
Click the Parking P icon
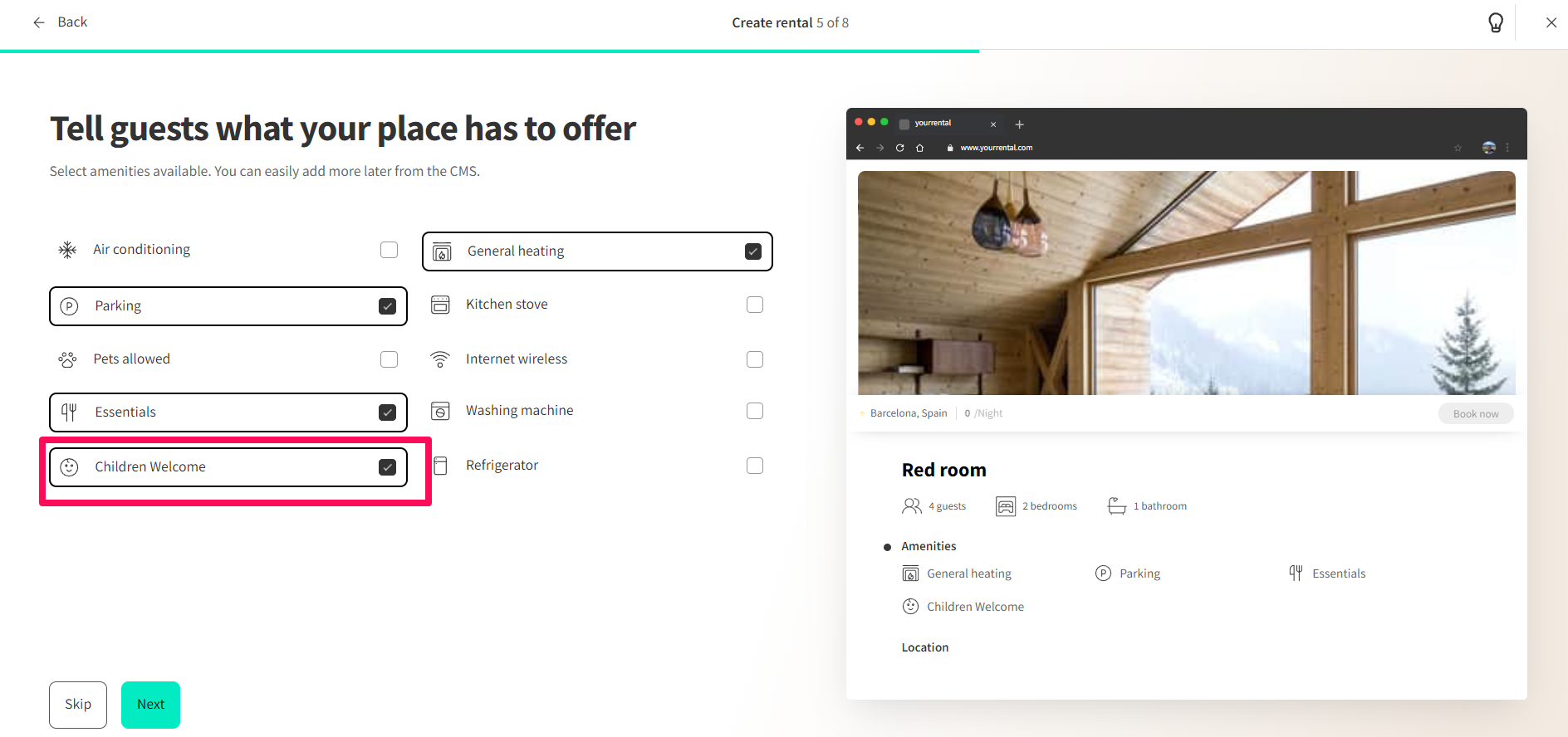tap(70, 306)
